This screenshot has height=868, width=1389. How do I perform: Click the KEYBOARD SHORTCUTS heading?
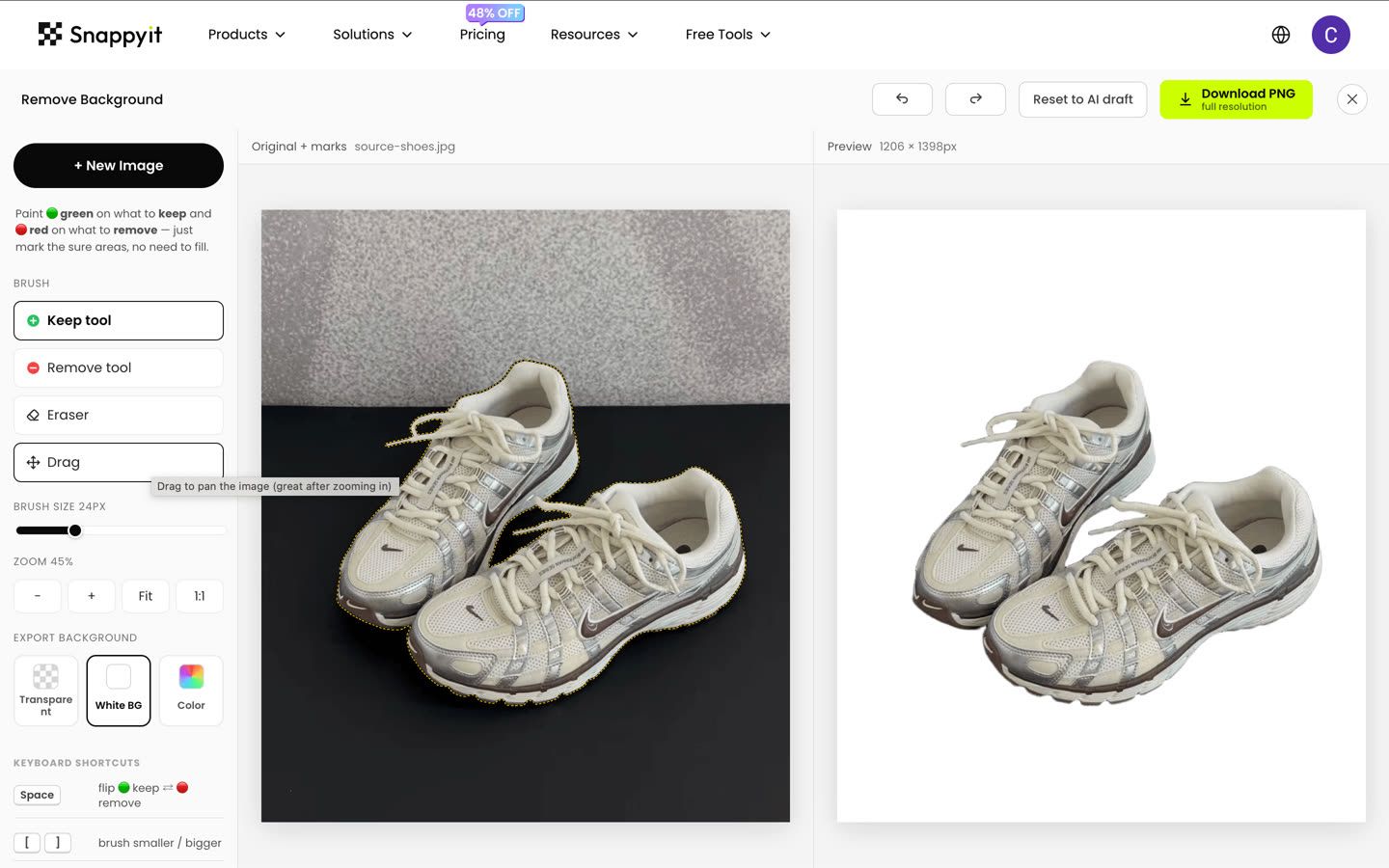pos(76,763)
